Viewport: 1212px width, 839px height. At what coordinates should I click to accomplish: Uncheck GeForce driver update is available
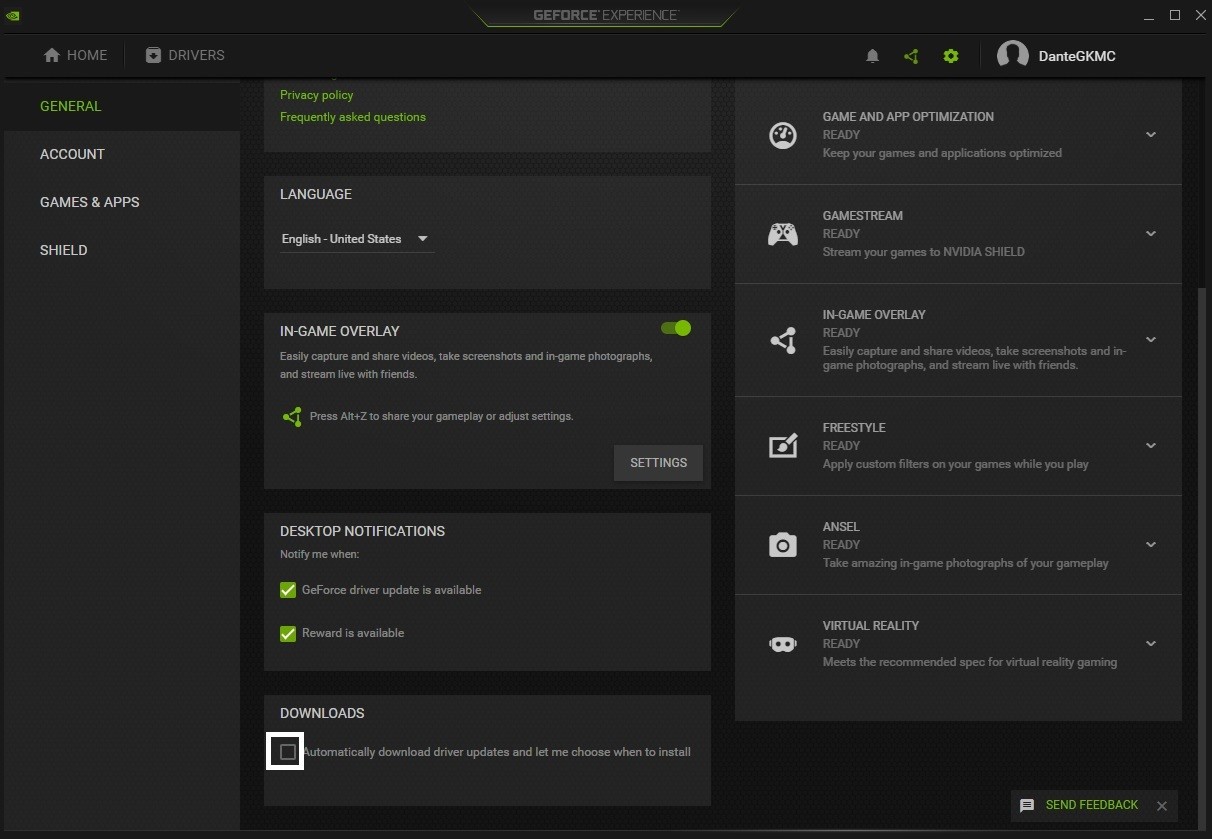click(x=288, y=591)
